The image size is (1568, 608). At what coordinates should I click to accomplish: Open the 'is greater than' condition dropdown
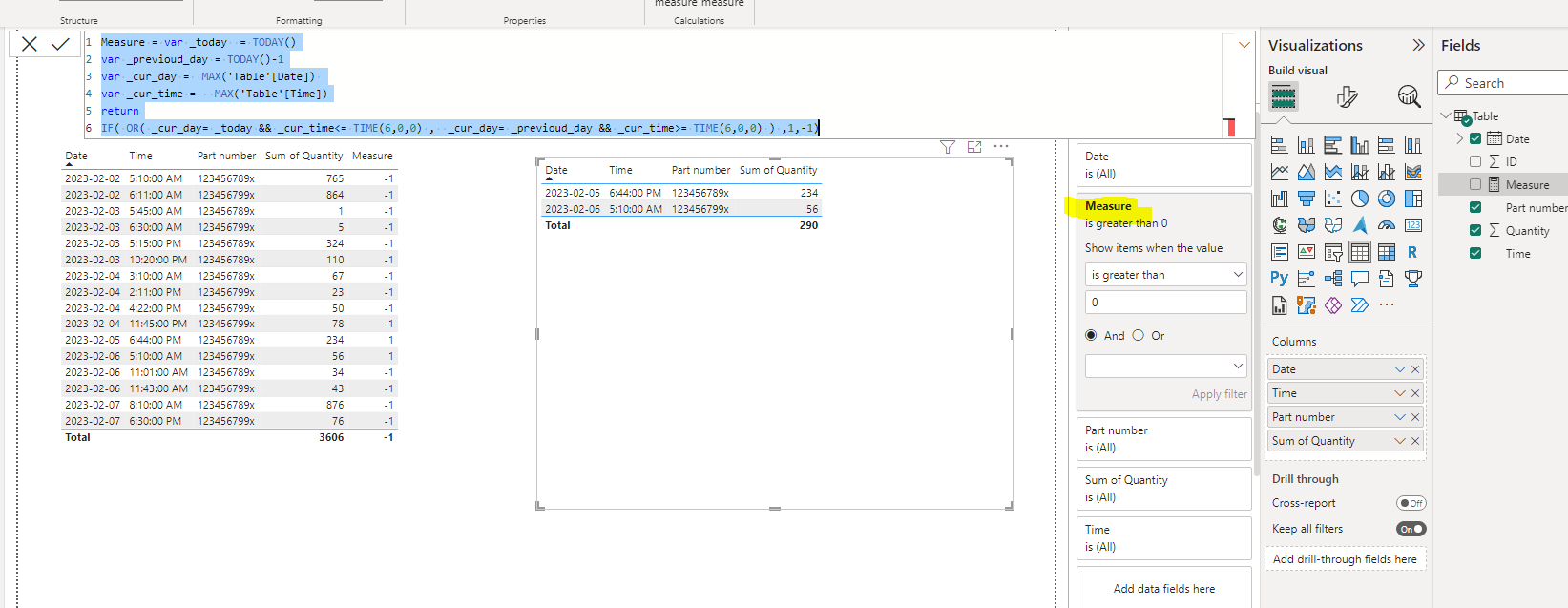point(1165,275)
